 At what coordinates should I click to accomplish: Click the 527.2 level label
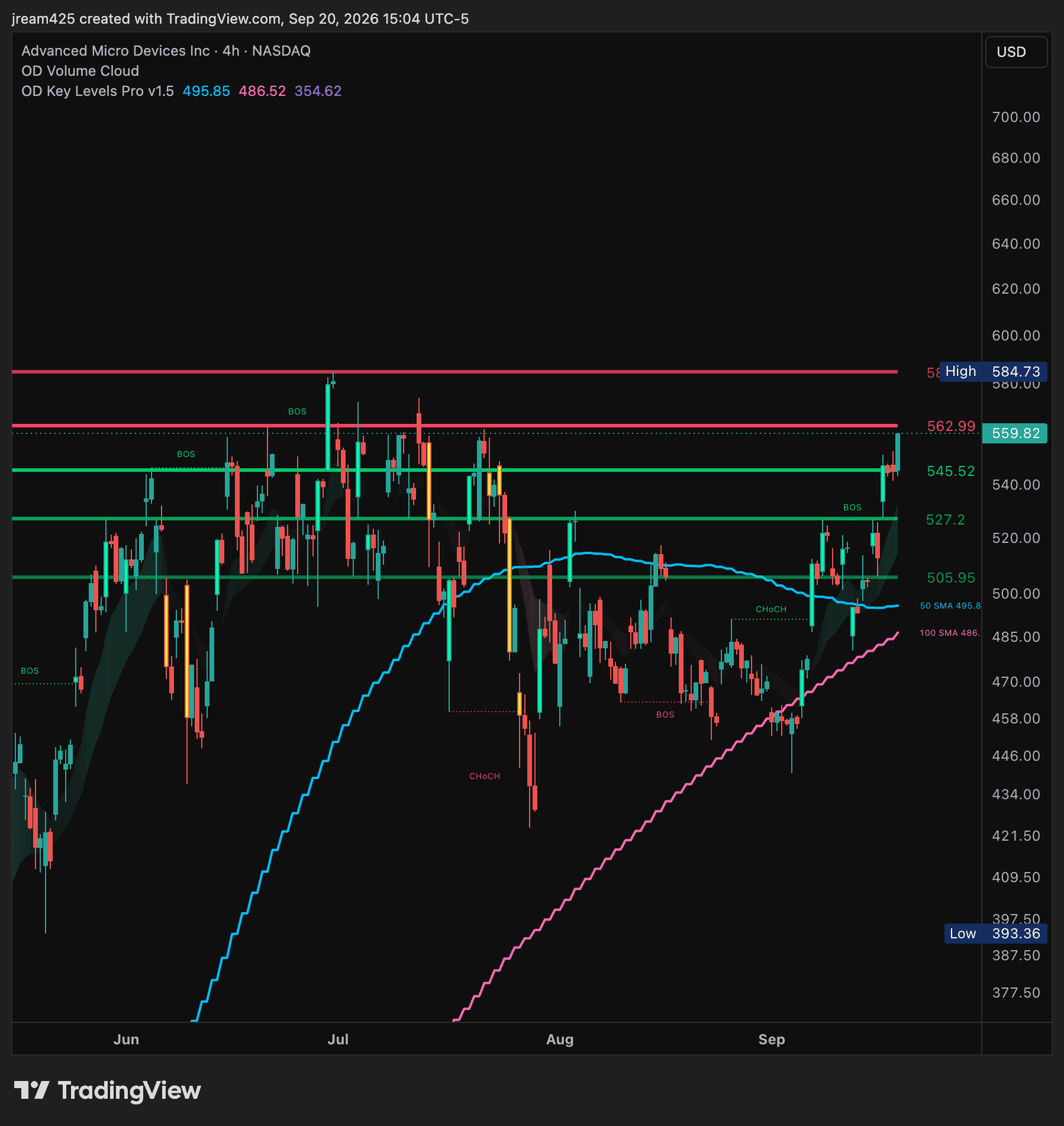click(x=945, y=520)
